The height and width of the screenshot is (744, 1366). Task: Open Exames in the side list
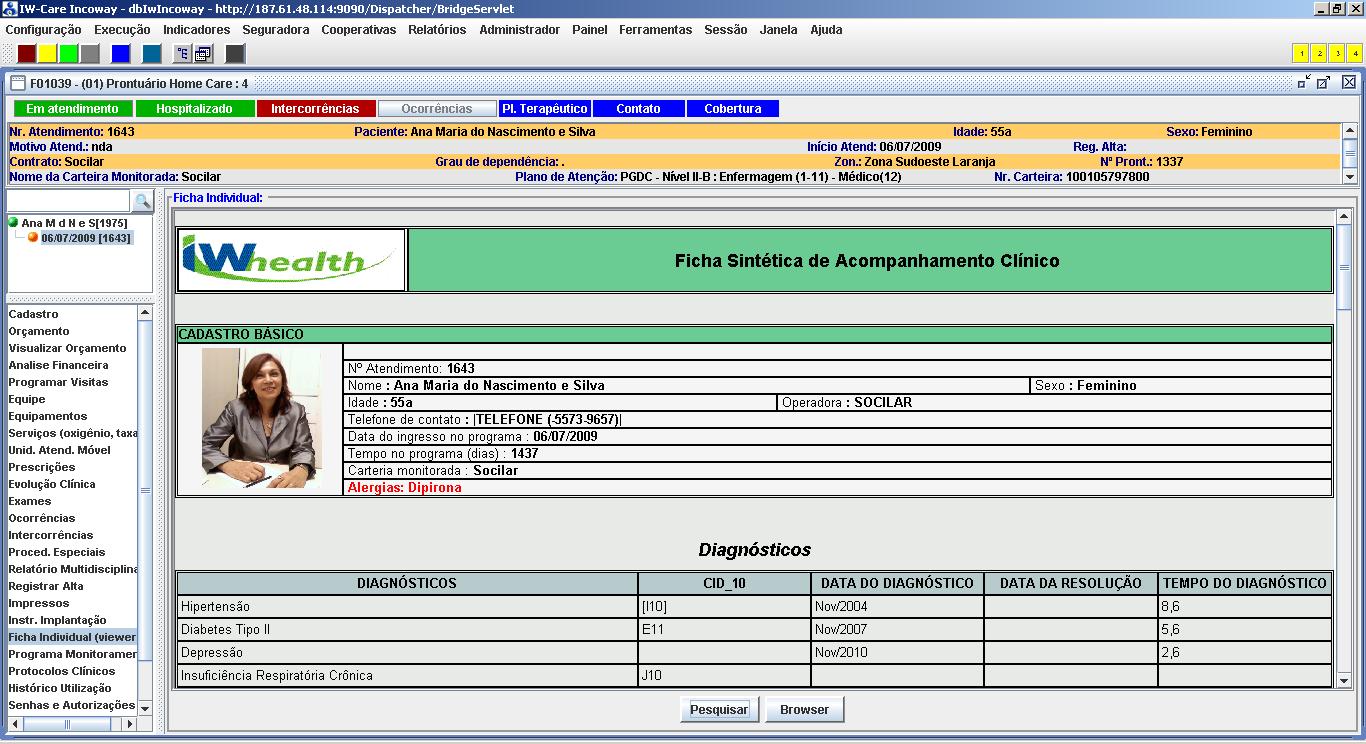click(30, 501)
